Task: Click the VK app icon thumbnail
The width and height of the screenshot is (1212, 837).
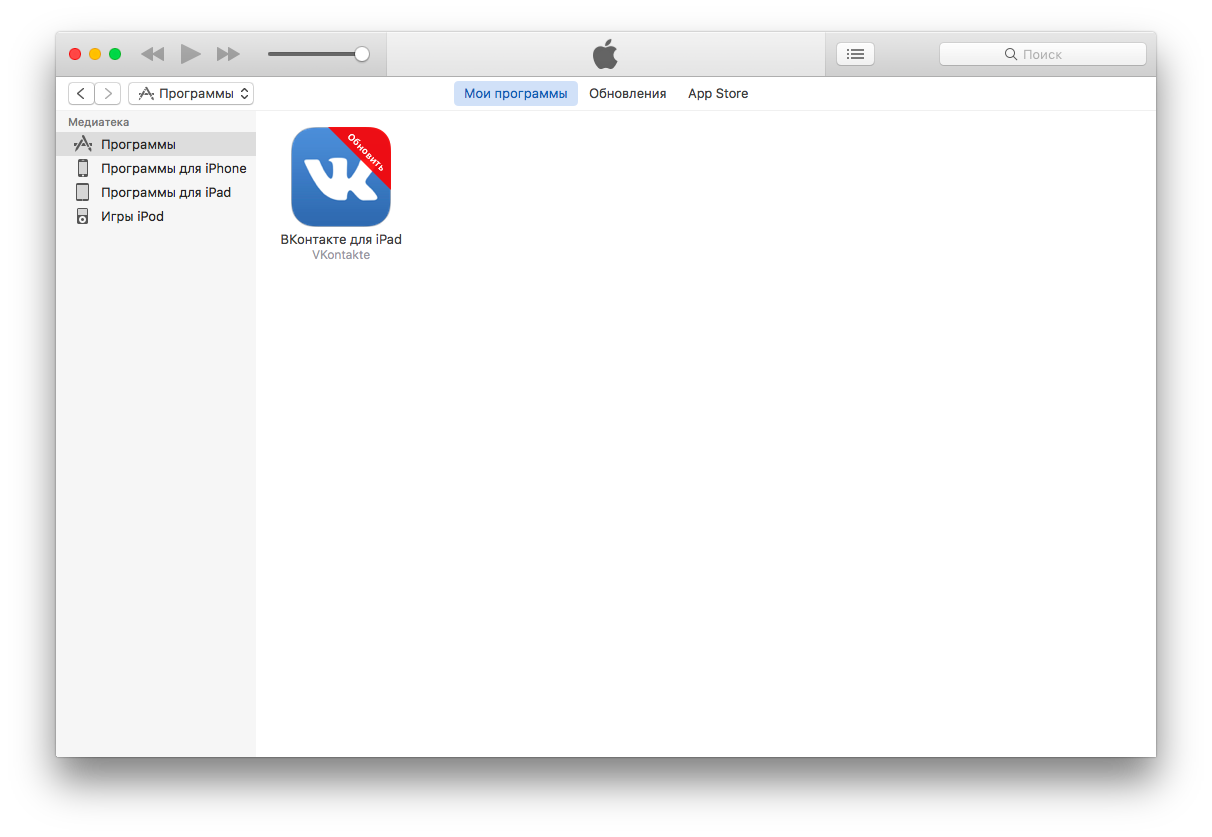Action: click(341, 177)
